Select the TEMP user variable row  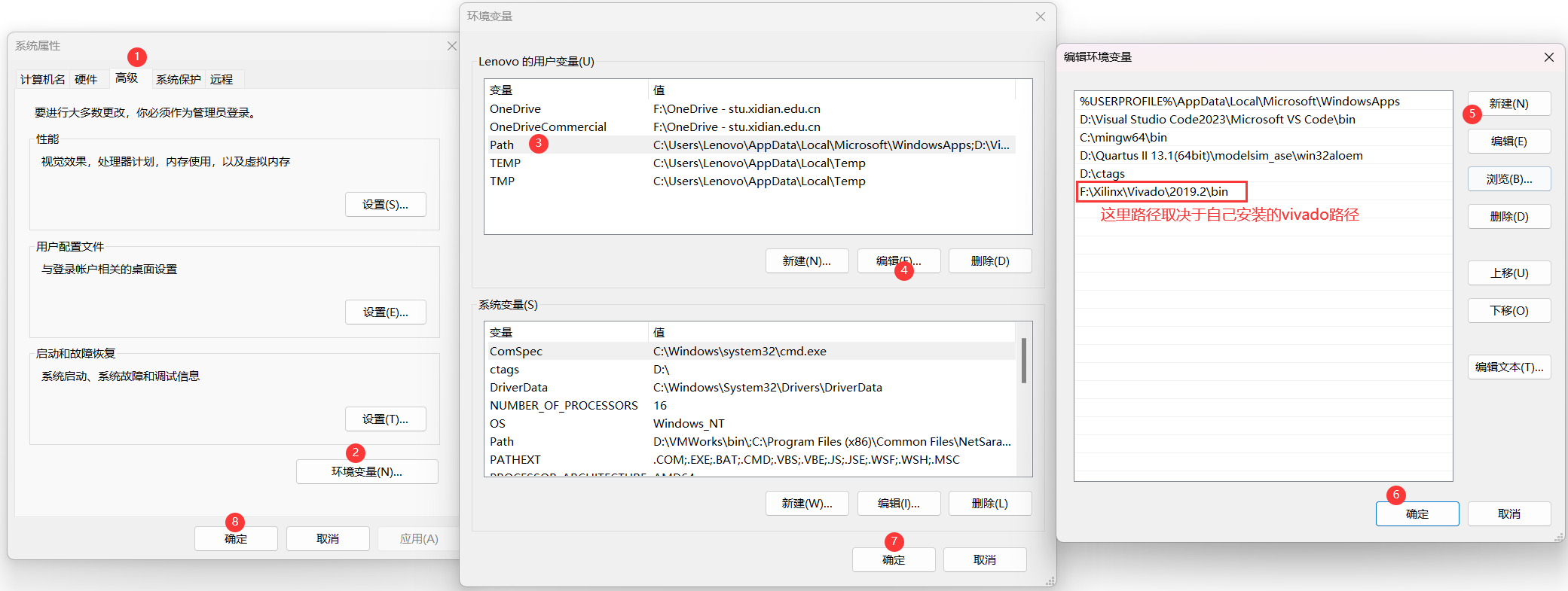tap(750, 163)
